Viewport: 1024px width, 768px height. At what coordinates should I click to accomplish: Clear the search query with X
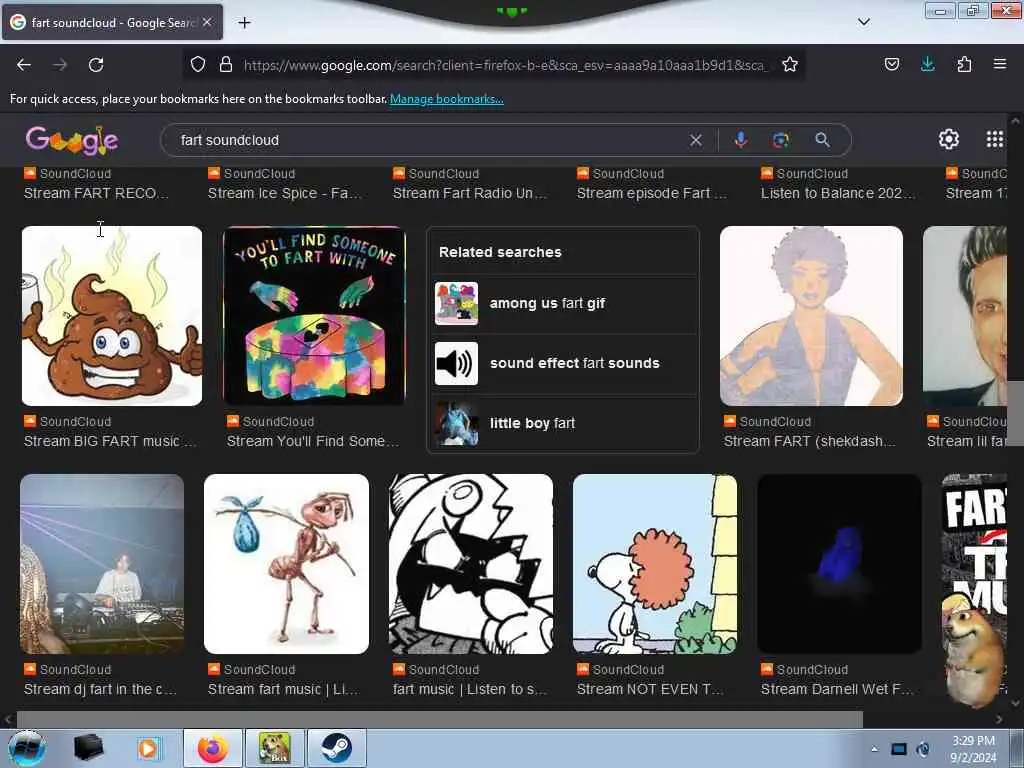pos(696,140)
